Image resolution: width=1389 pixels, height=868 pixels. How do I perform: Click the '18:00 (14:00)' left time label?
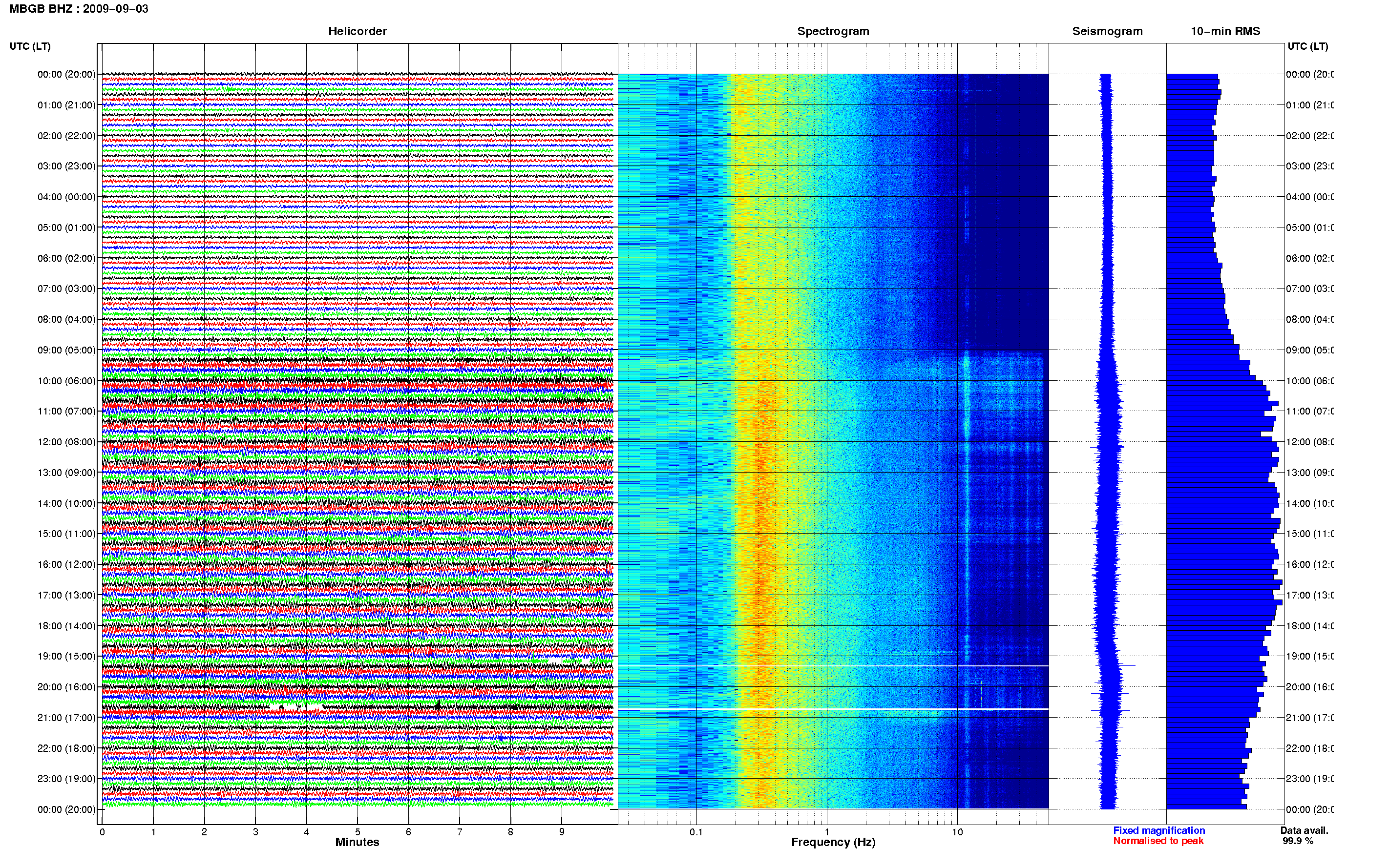pos(66,626)
